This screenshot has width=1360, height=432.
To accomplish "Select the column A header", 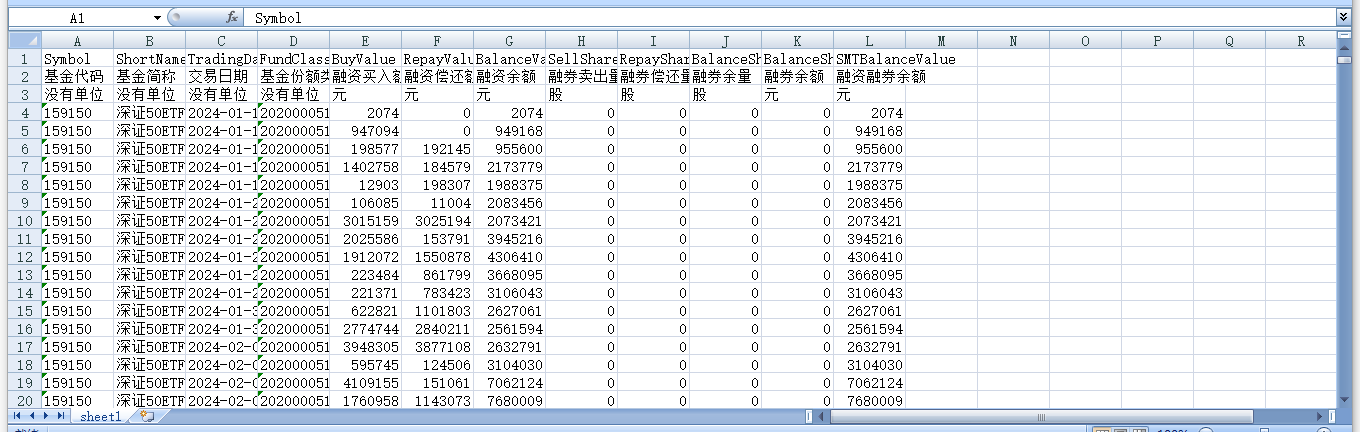I will (77, 41).
